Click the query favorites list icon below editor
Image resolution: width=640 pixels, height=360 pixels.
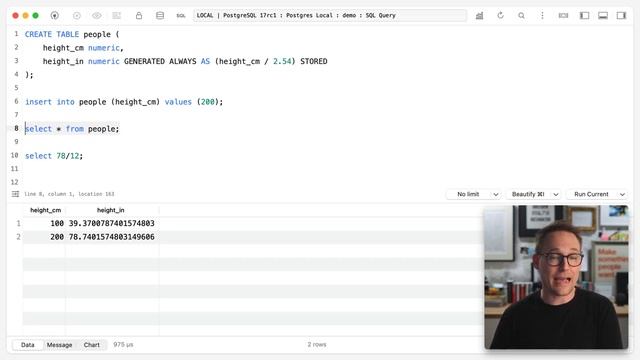pos(16,194)
